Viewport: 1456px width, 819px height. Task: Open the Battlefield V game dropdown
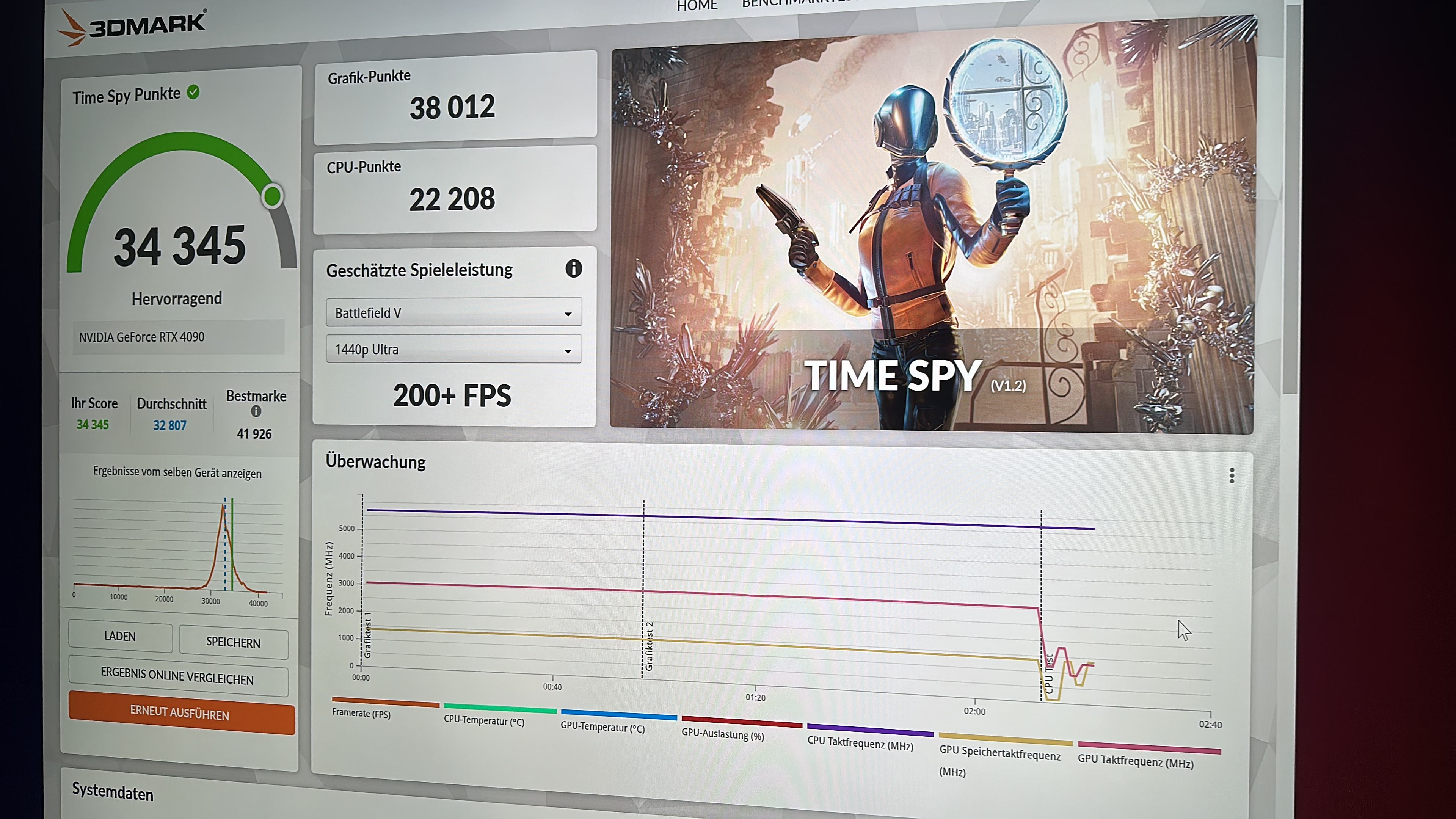click(454, 312)
